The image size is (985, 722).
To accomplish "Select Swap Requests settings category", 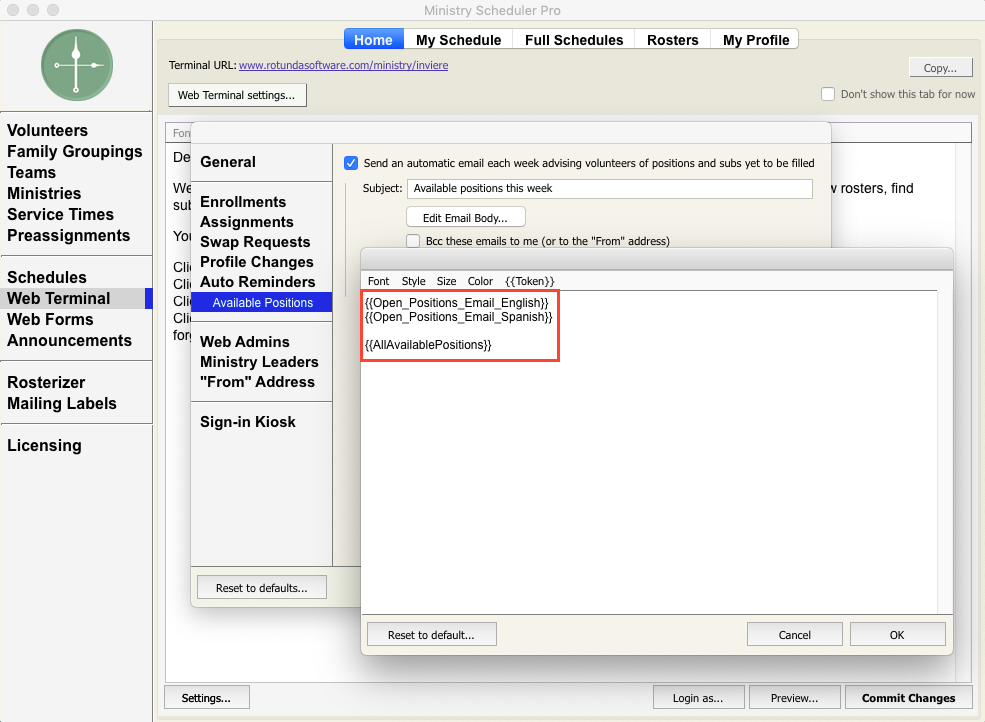I will pyautogui.click(x=255, y=242).
